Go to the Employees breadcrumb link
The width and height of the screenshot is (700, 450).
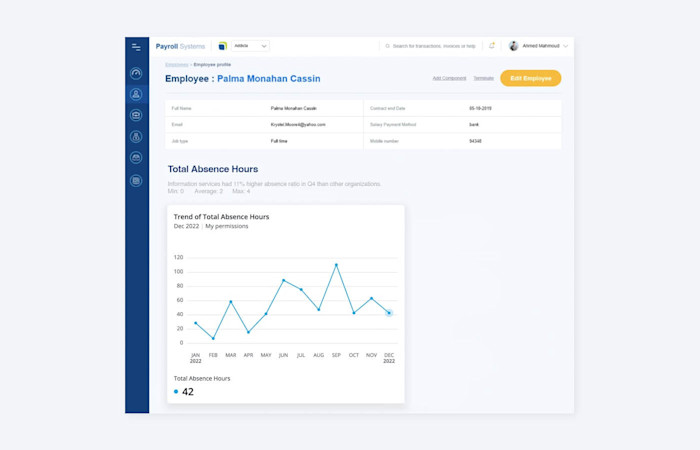click(x=177, y=65)
